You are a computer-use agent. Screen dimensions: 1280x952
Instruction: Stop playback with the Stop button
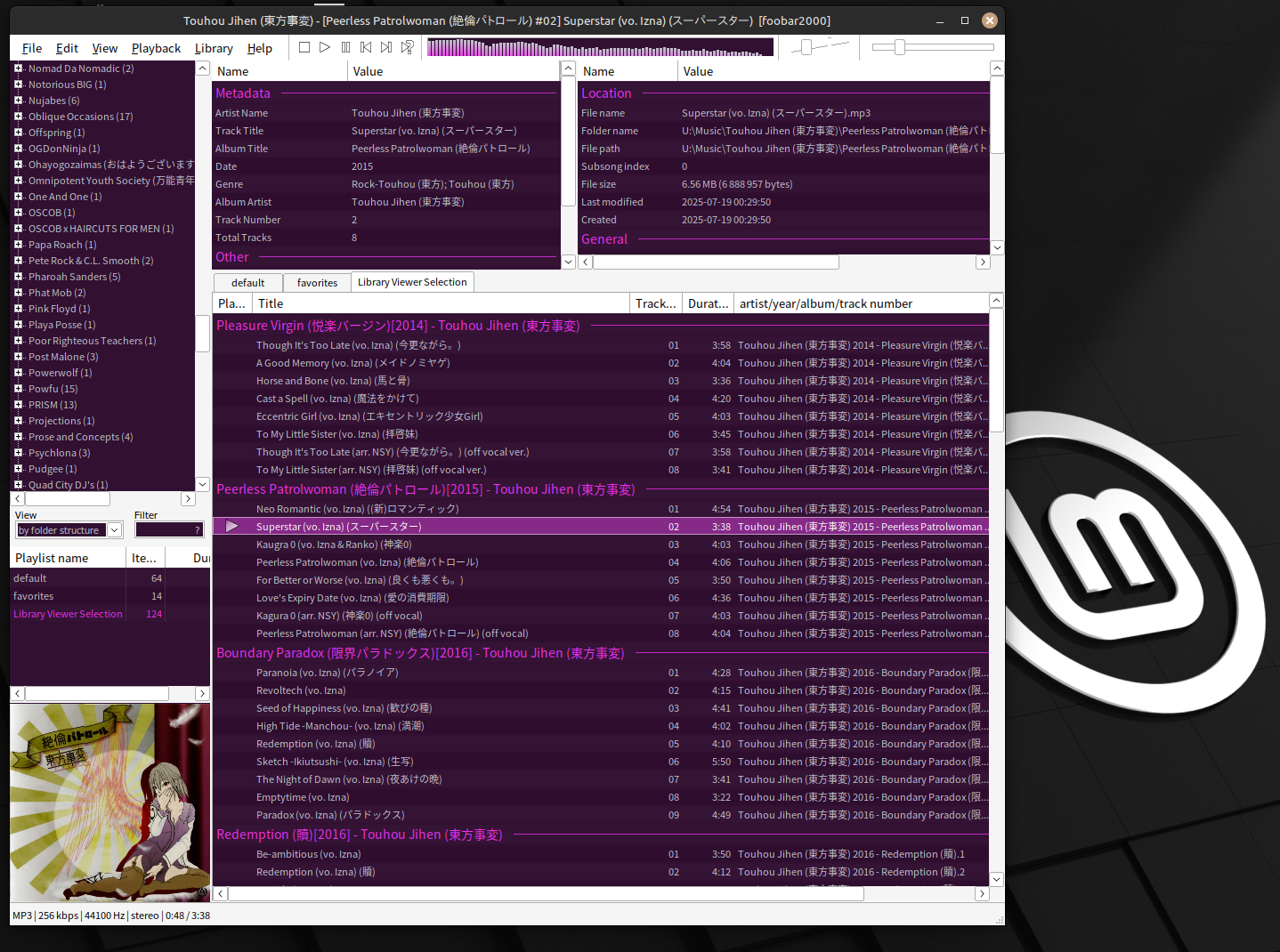point(304,47)
